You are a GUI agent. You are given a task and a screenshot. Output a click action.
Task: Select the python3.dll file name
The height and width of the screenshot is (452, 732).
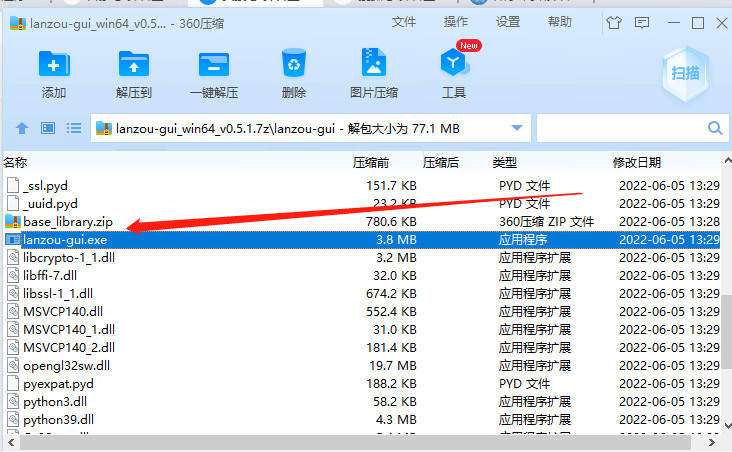[55, 402]
